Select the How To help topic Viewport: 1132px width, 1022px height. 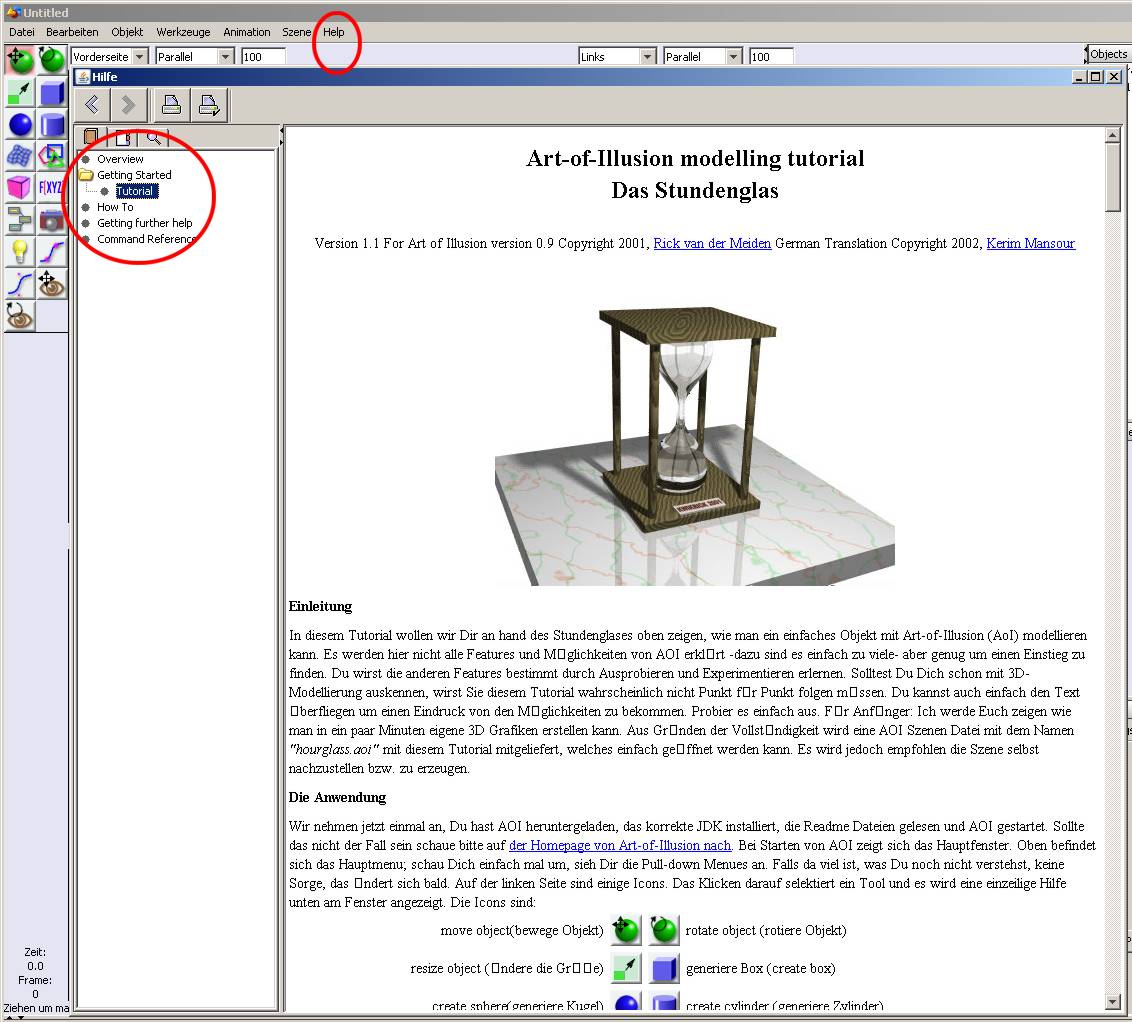pyautogui.click(x=116, y=206)
